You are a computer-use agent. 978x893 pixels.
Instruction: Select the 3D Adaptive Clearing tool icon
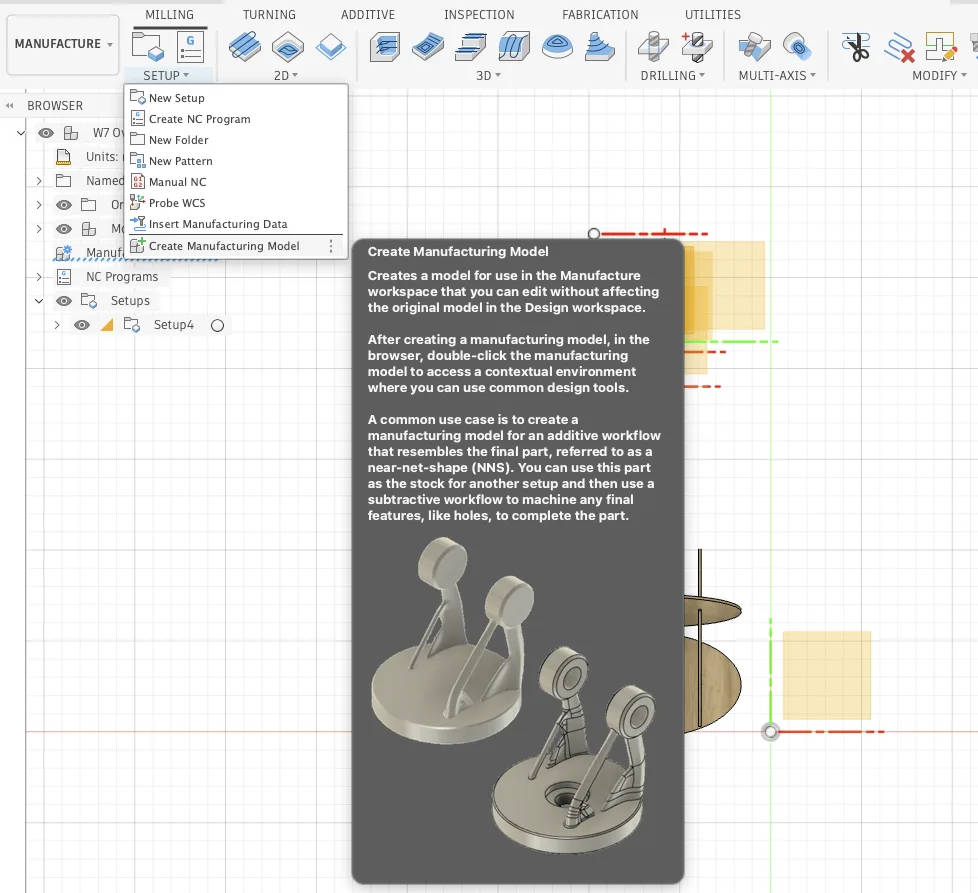pyautogui.click(x=386, y=46)
